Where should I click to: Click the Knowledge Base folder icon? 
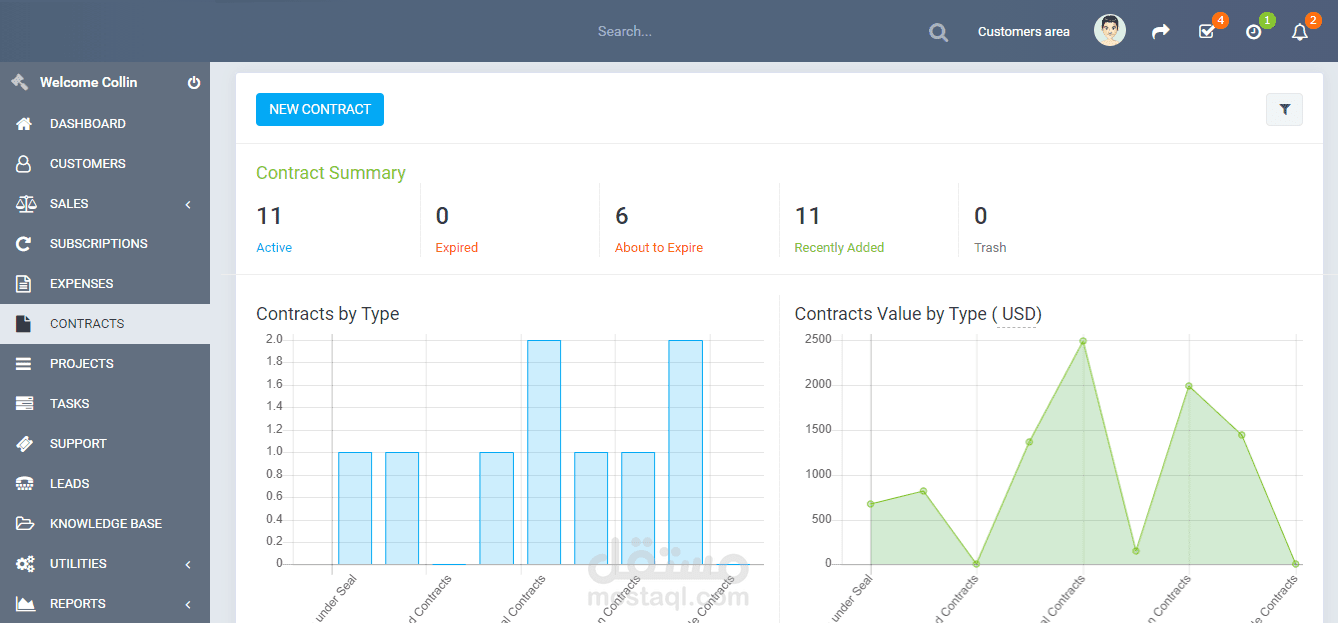click(x=25, y=524)
